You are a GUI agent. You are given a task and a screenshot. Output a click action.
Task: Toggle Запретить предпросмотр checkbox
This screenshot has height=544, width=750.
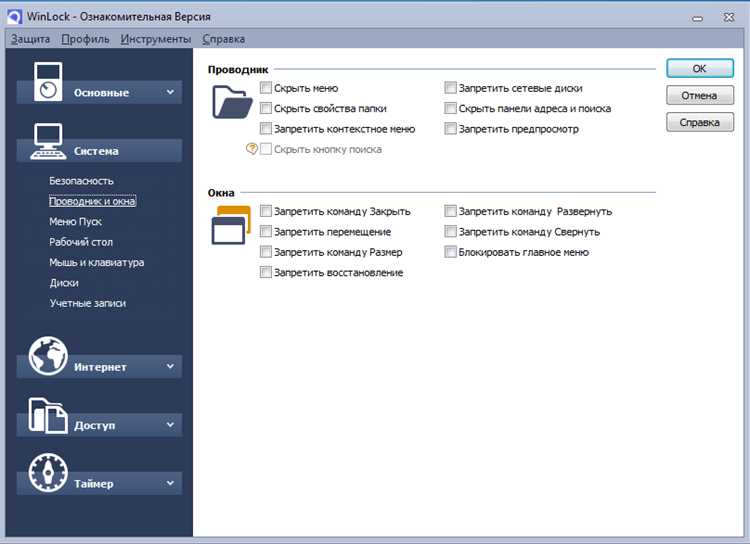450,129
